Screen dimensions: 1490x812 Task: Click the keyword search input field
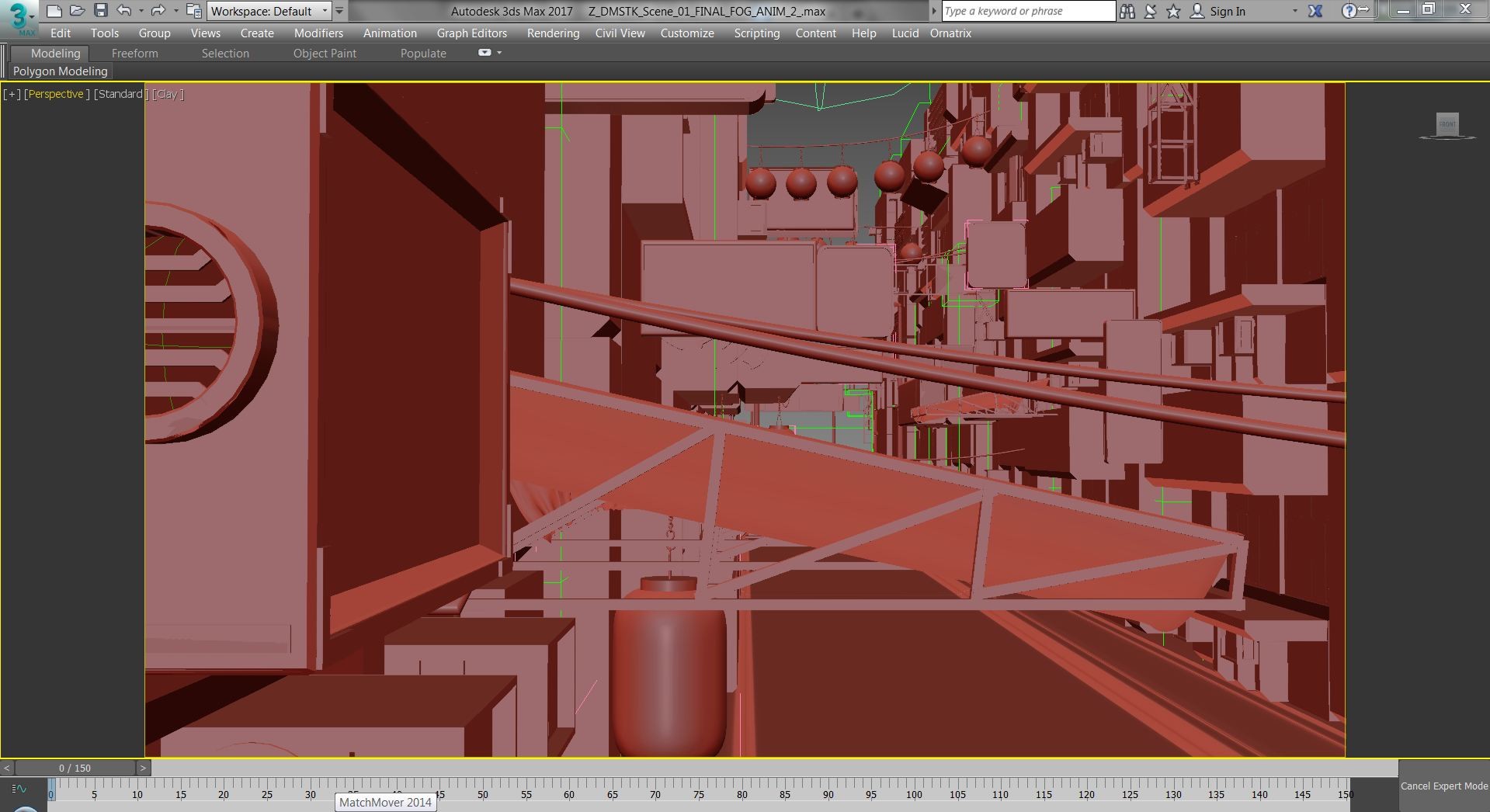tap(1027, 11)
